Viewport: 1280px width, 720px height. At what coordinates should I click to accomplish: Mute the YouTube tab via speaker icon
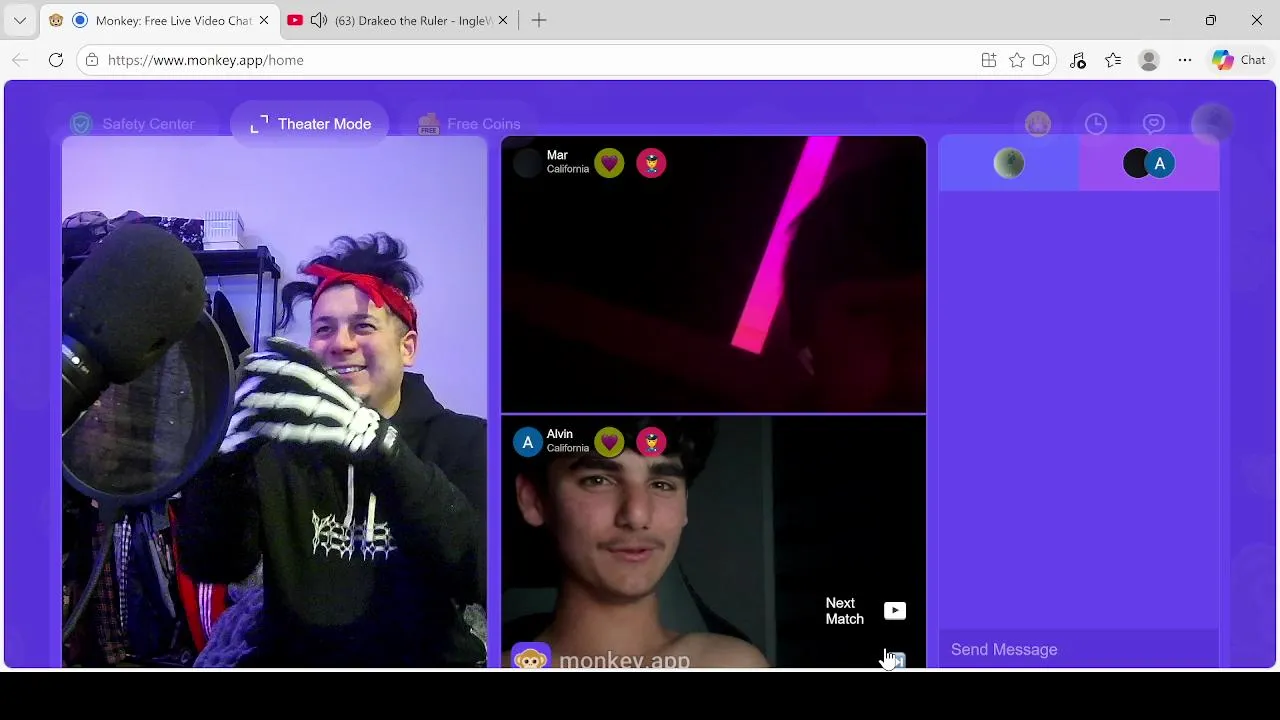click(x=319, y=20)
